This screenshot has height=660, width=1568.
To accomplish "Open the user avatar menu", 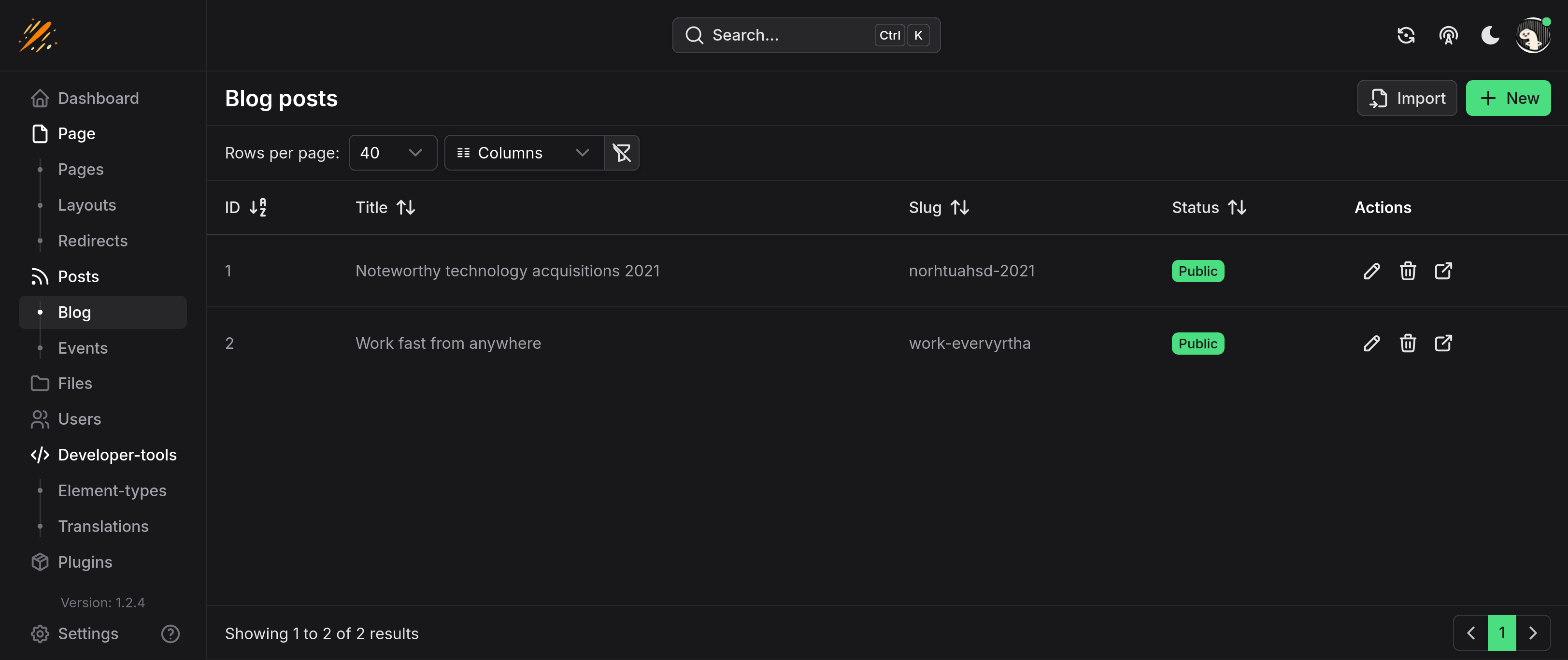I will (1532, 35).
